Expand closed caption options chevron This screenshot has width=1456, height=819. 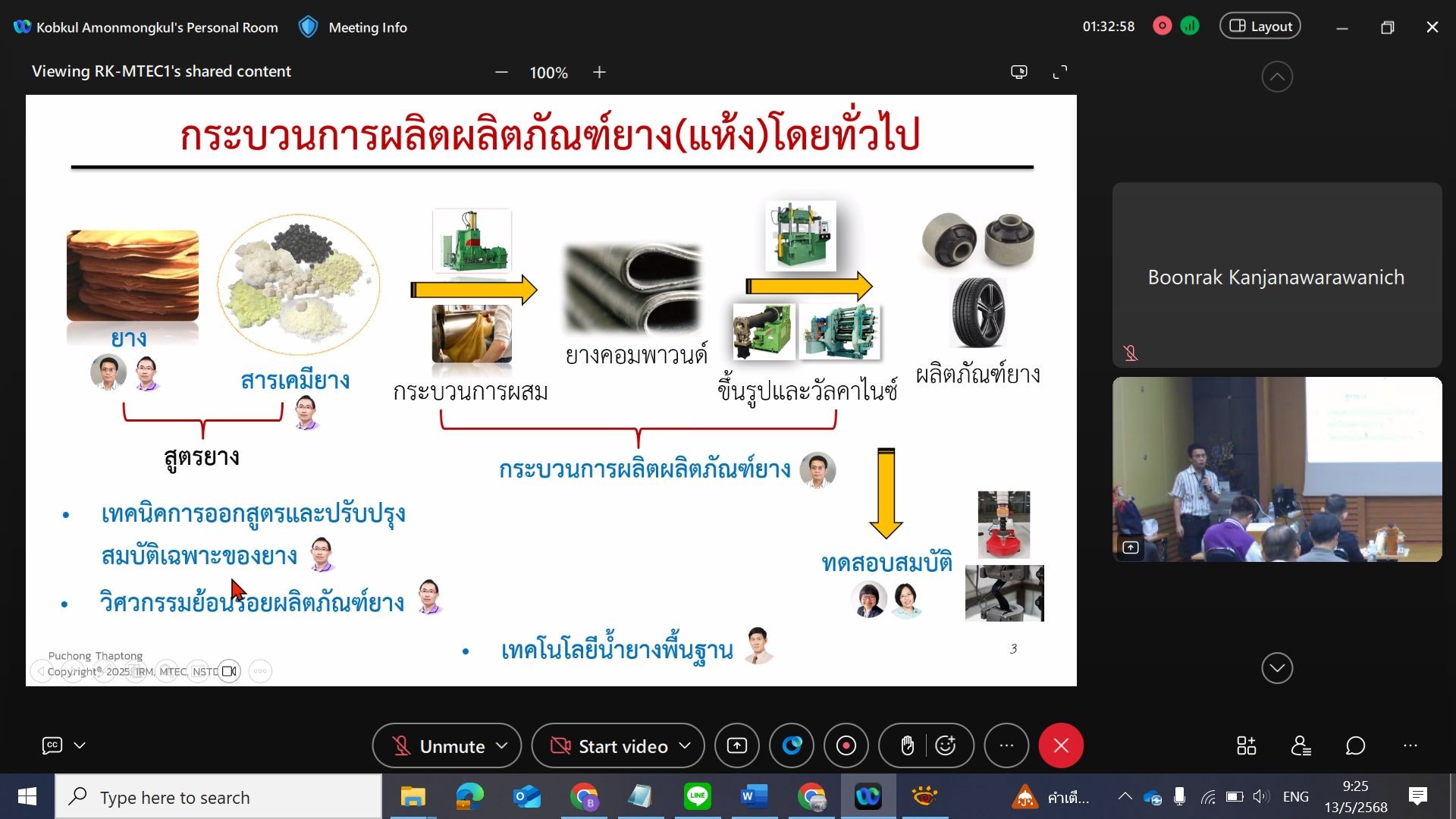coord(80,746)
